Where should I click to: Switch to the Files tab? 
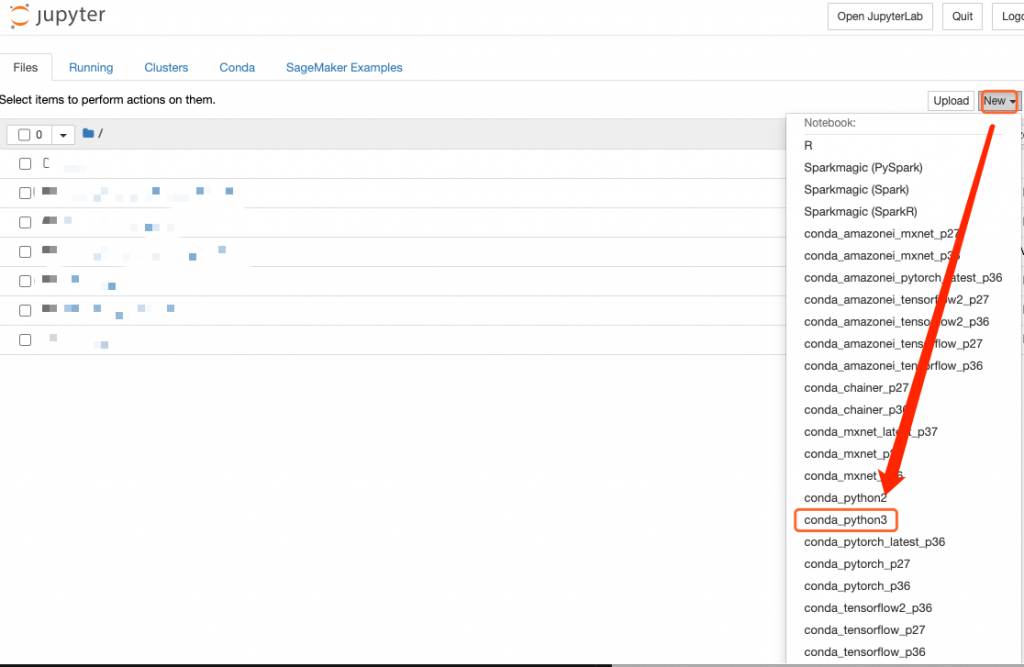pyautogui.click(x=25, y=67)
